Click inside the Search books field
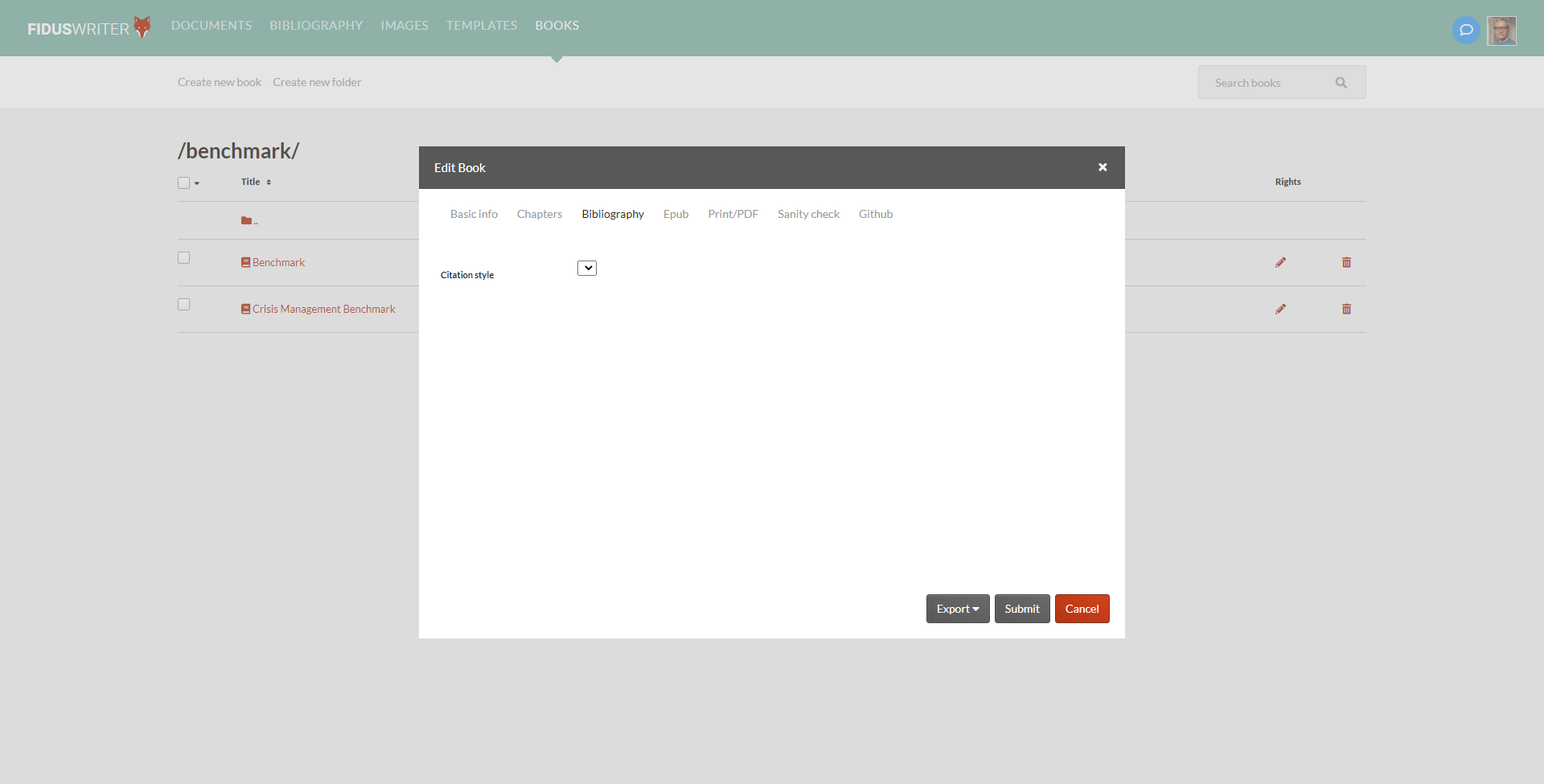 pos(1263,82)
